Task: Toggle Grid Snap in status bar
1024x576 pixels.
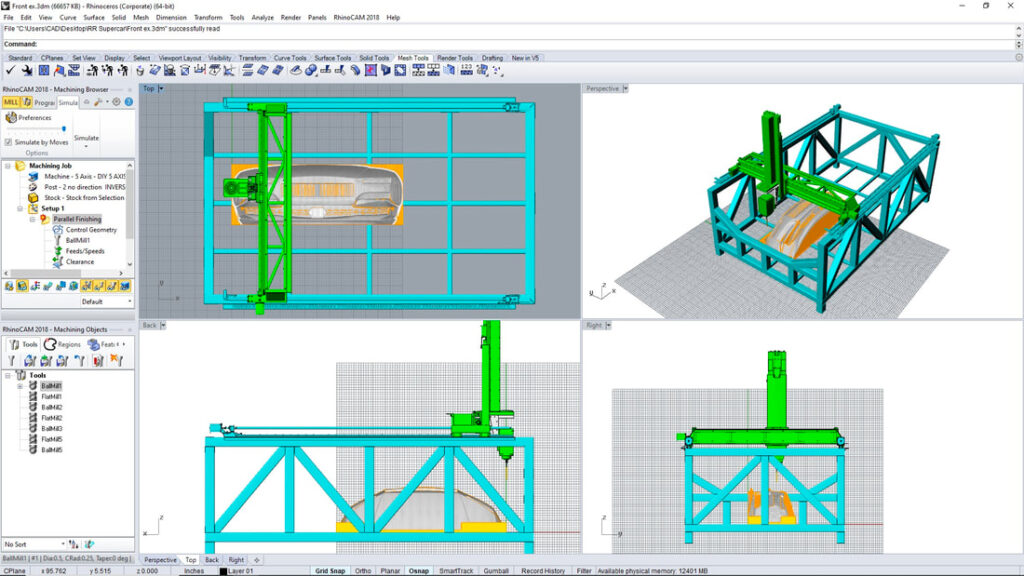Action: 330,571
